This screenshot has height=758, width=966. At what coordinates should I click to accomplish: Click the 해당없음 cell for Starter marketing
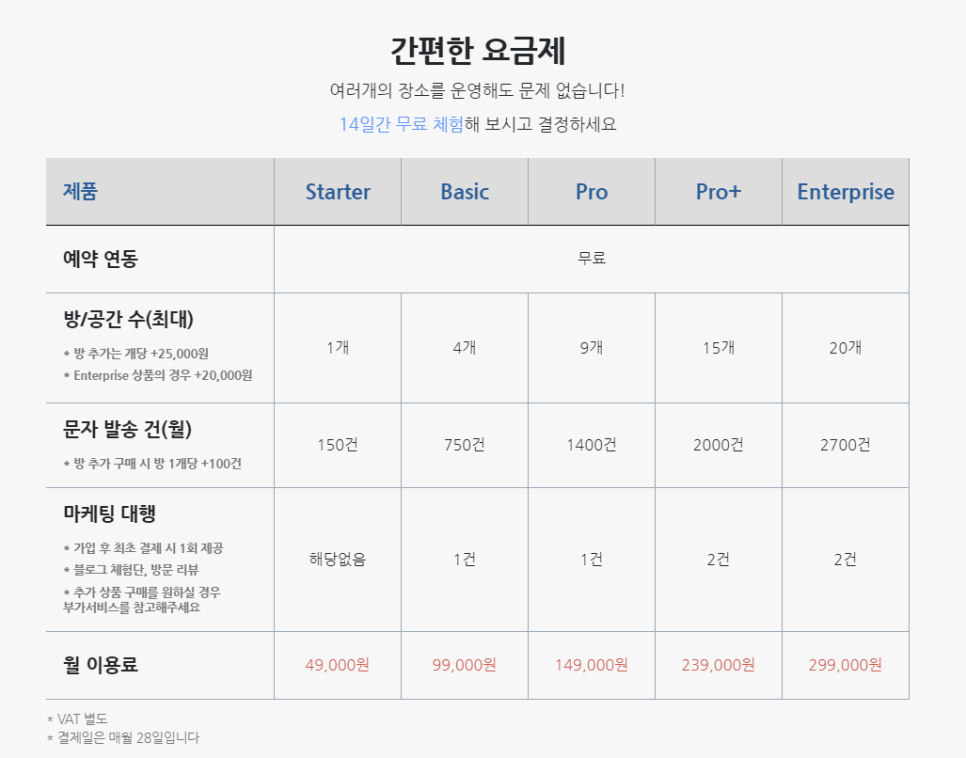(338, 559)
